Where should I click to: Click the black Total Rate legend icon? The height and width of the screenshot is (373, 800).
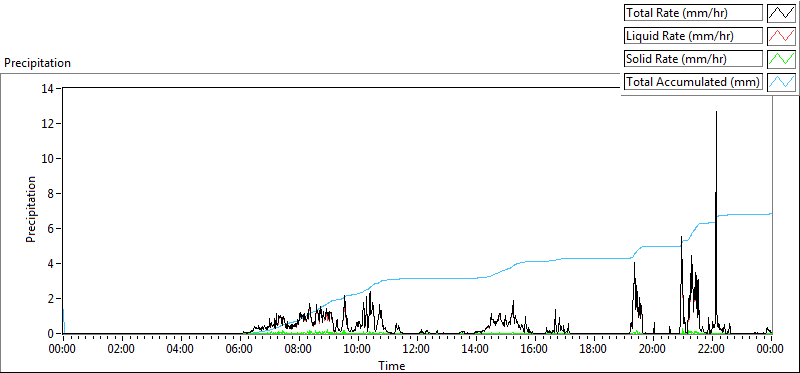pyautogui.click(x=781, y=13)
